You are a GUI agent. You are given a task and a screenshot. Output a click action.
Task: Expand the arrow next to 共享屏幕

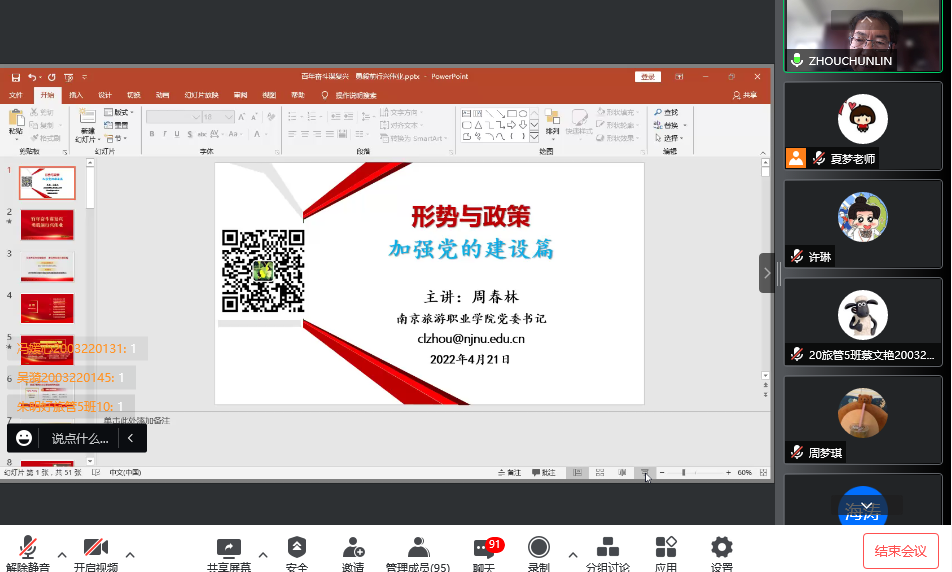[x=263, y=554]
